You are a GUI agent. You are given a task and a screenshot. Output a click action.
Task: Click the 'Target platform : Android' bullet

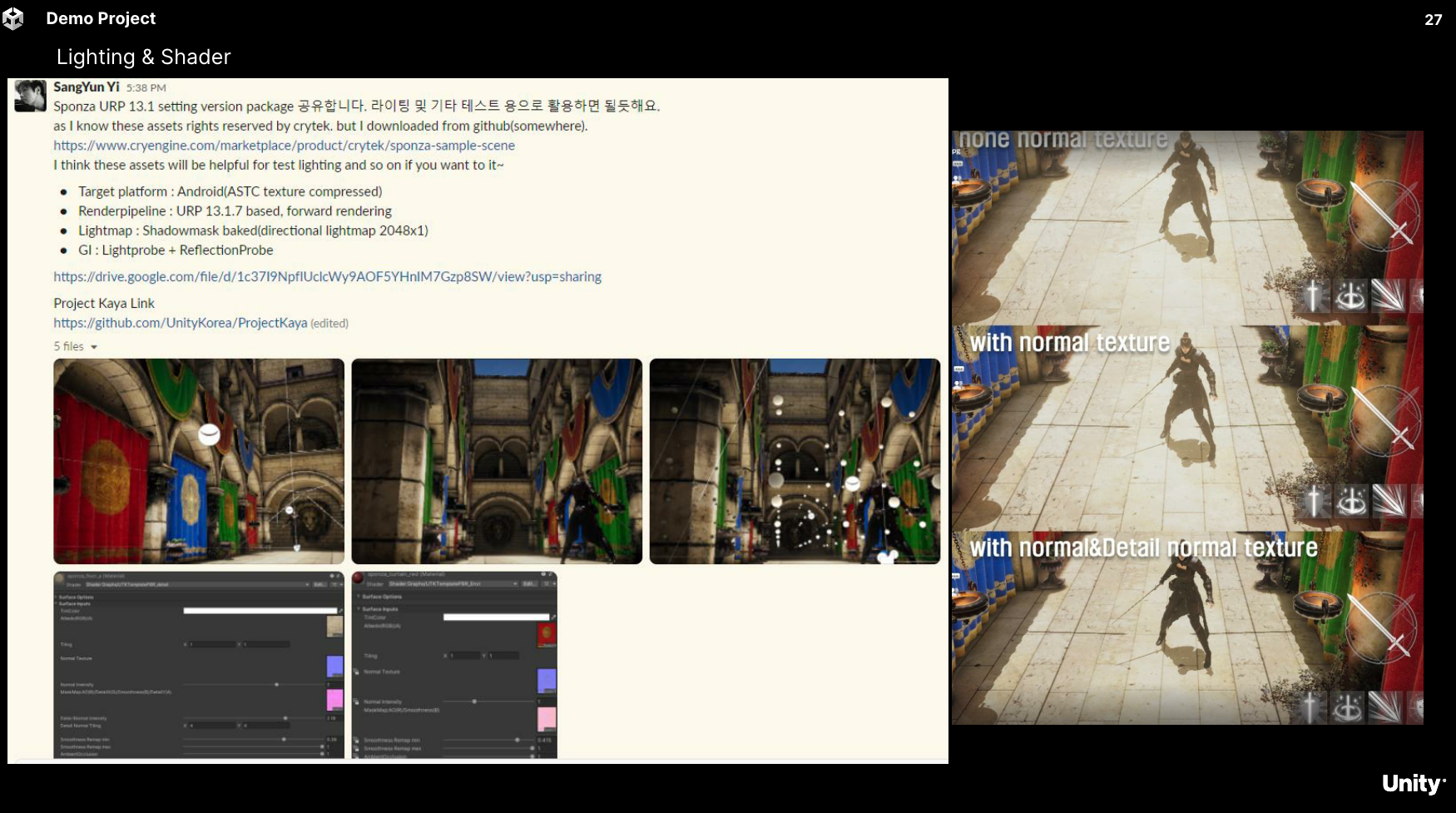point(230,191)
